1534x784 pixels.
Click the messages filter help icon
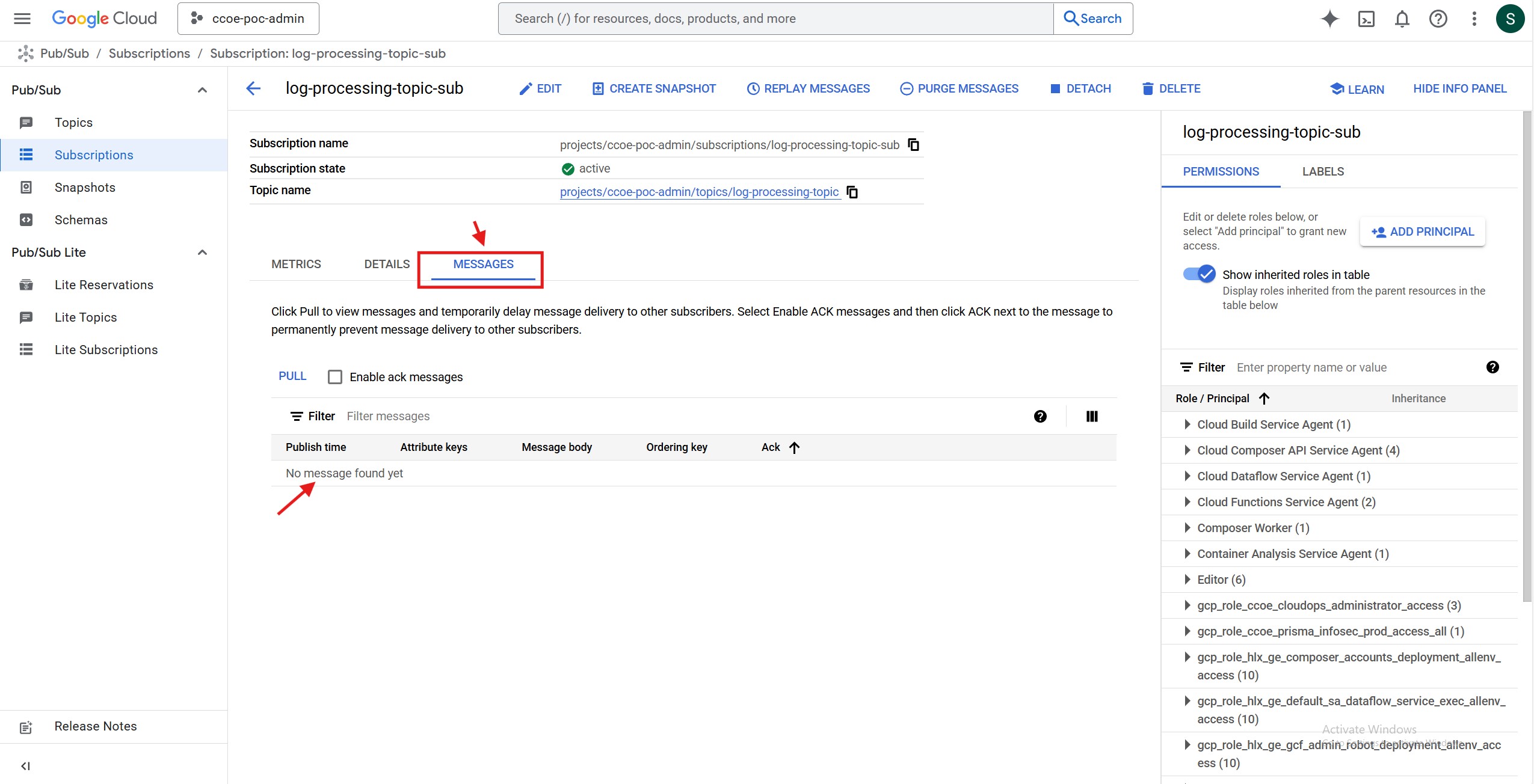point(1040,416)
